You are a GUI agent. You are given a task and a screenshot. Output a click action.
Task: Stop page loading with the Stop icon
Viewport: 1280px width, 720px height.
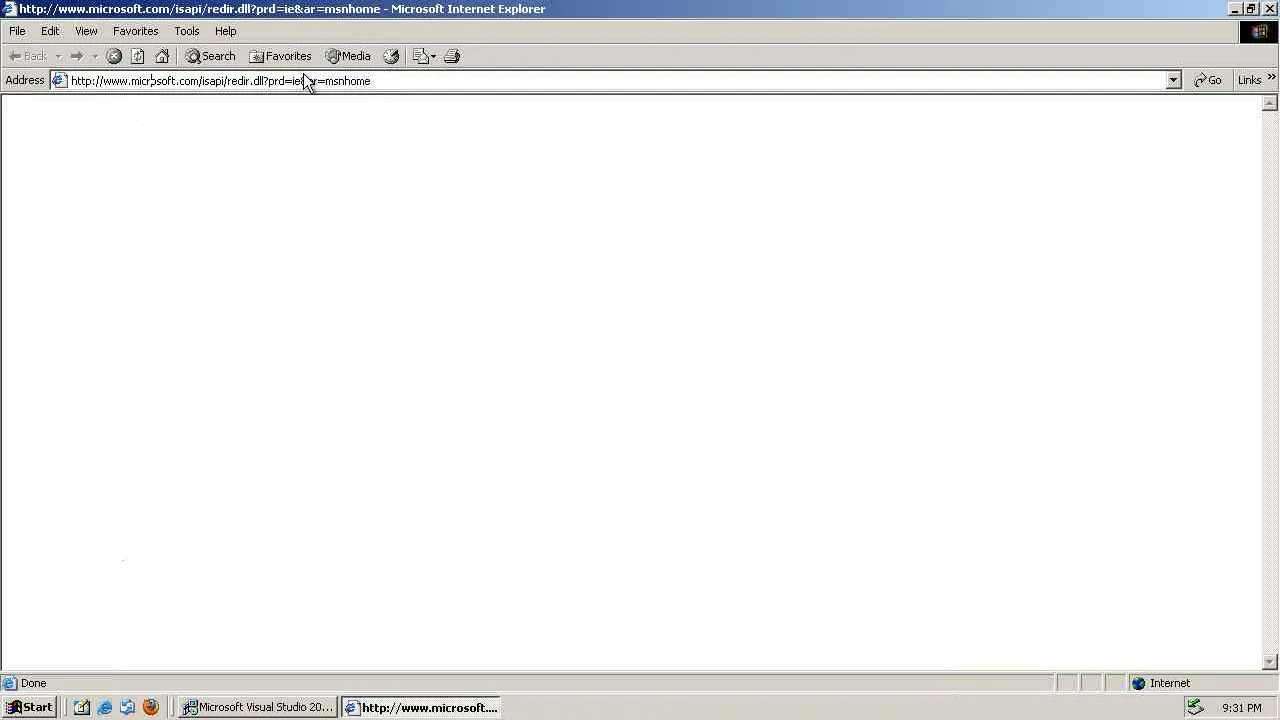(x=114, y=56)
